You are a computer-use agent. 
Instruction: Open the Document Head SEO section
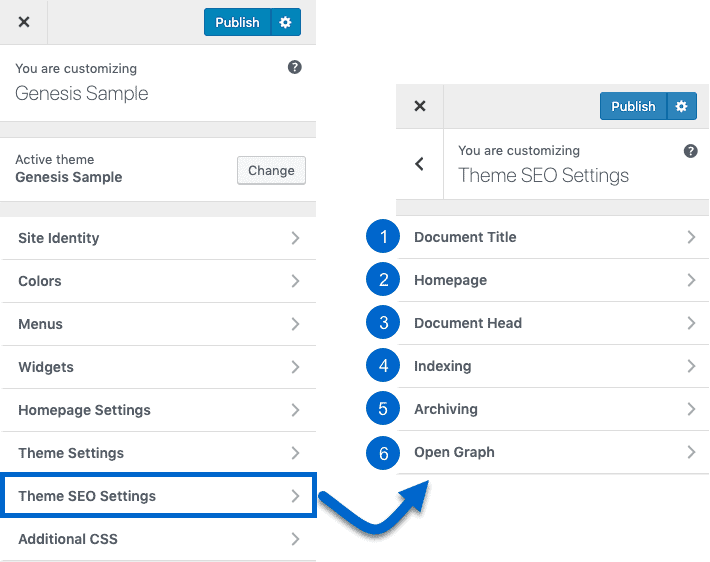(x=553, y=323)
